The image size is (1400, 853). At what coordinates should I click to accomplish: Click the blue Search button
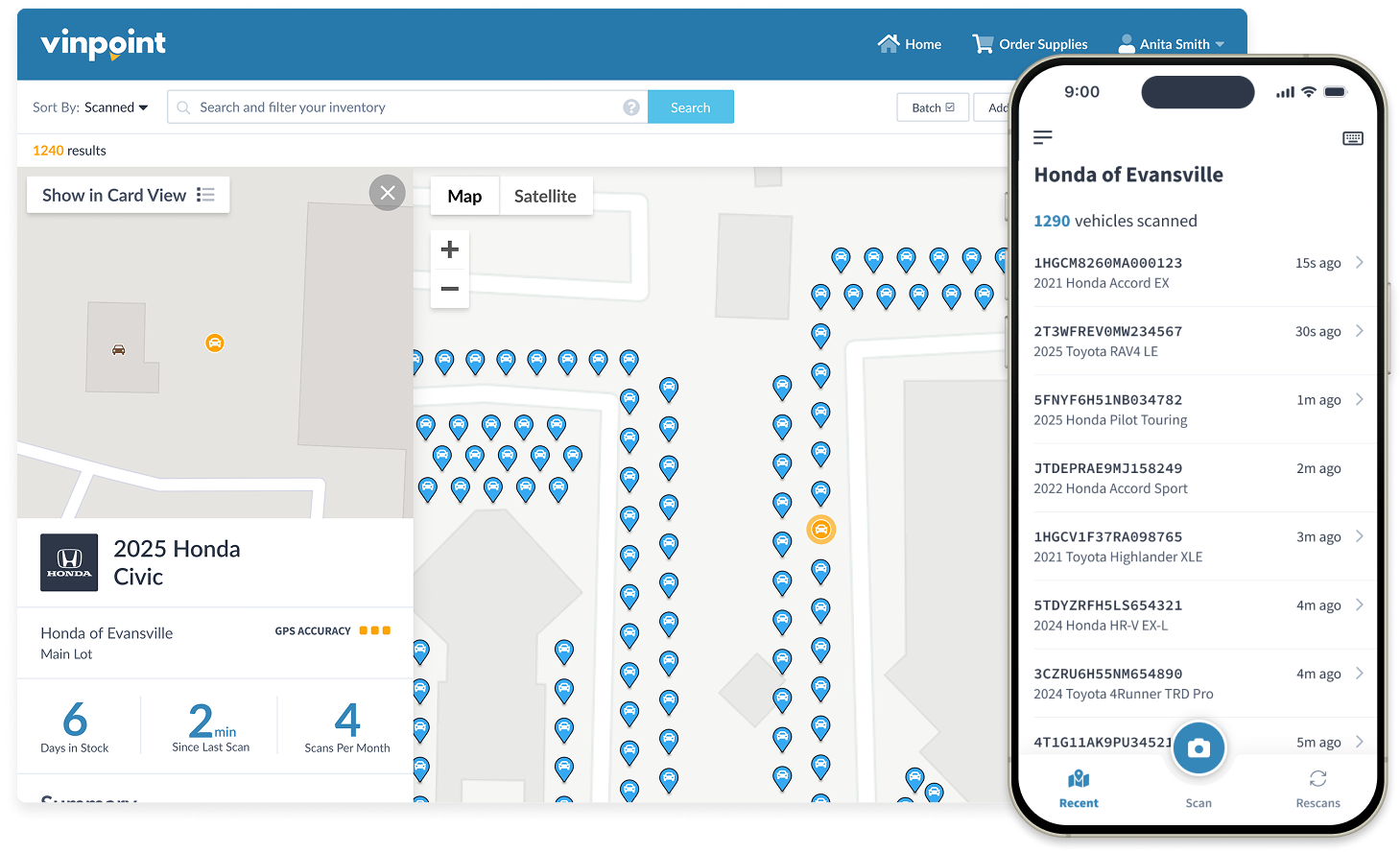click(x=691, y=107)
